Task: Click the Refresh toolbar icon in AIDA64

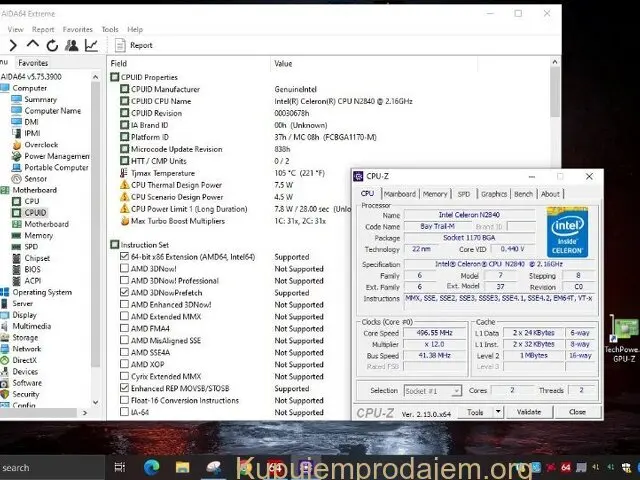Action: click(x=51, y=45)
